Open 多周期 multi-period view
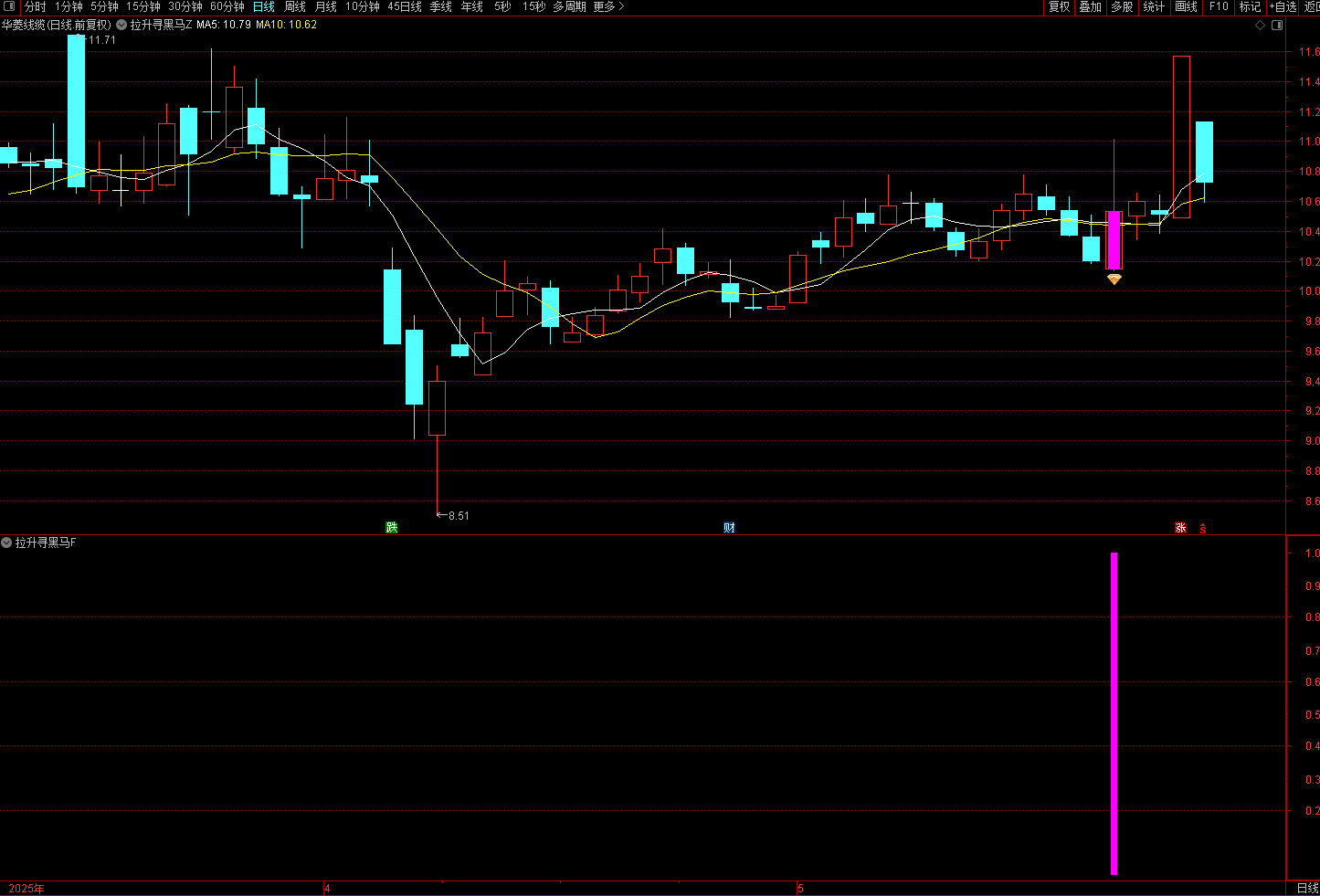This screenshot has width=1320, height=896. [x=570, y=6]
